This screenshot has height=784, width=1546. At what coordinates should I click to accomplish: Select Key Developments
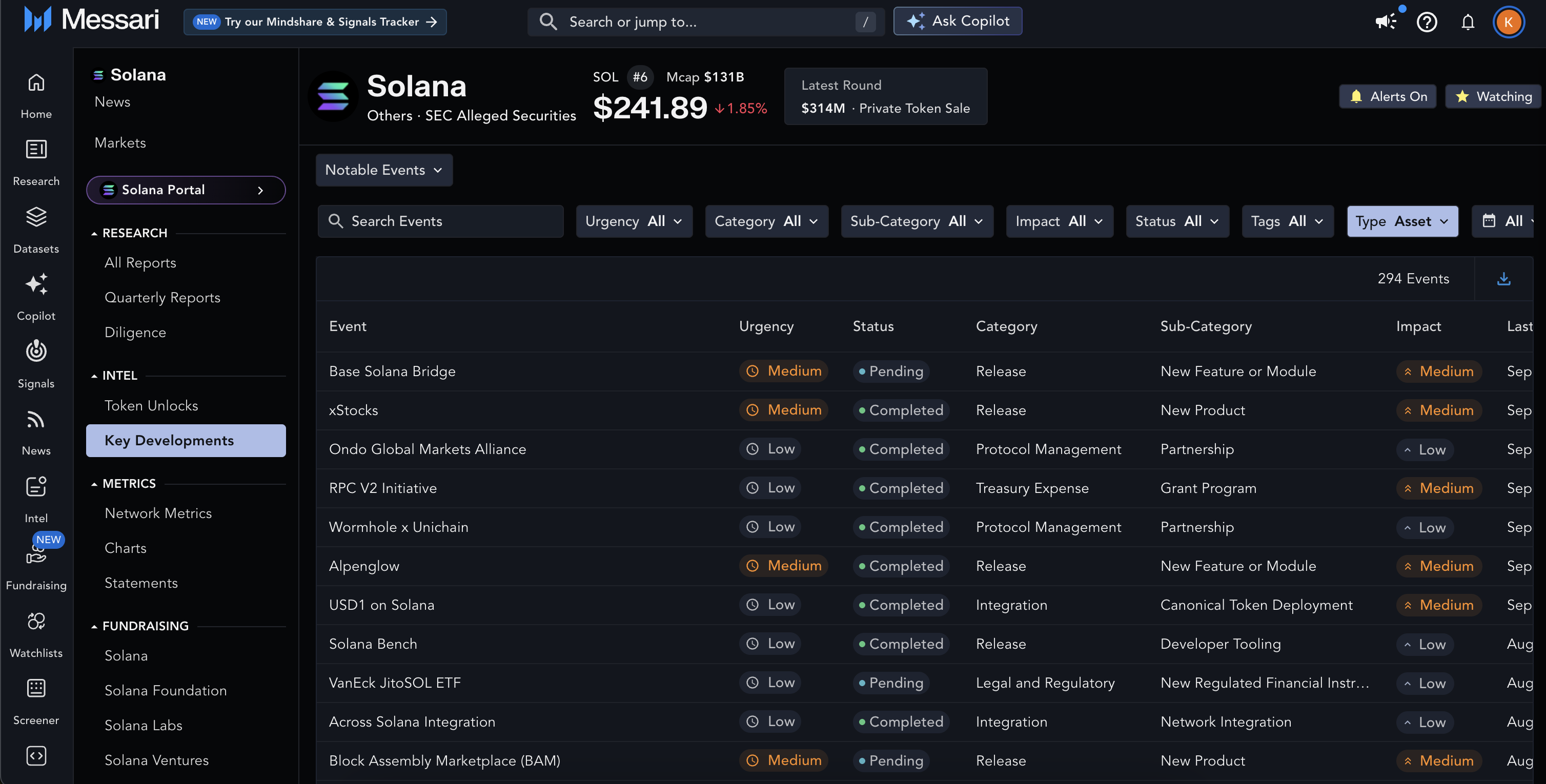tap(186, 440)
